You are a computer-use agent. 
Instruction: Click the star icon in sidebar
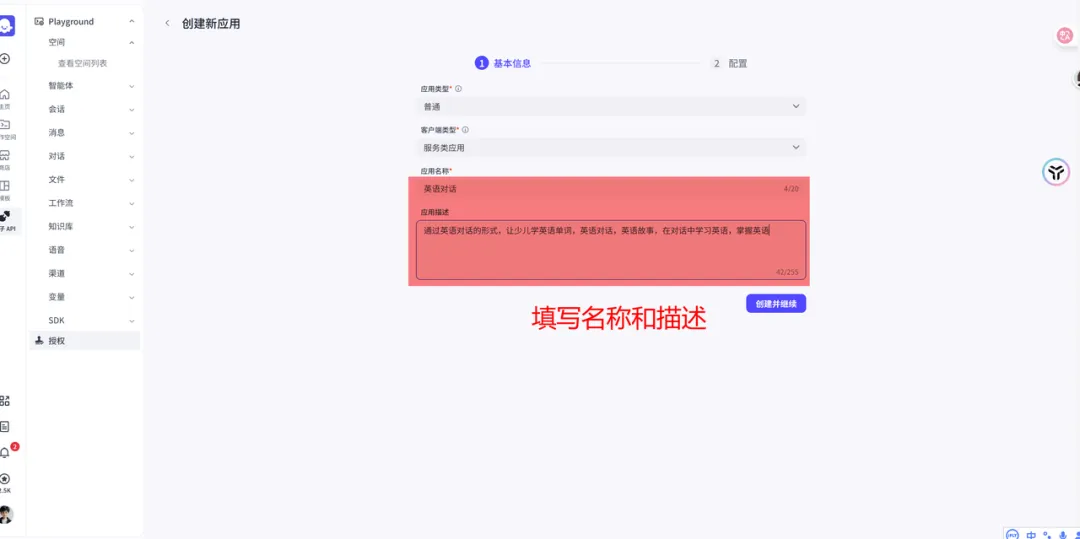(x=5, y=478)
